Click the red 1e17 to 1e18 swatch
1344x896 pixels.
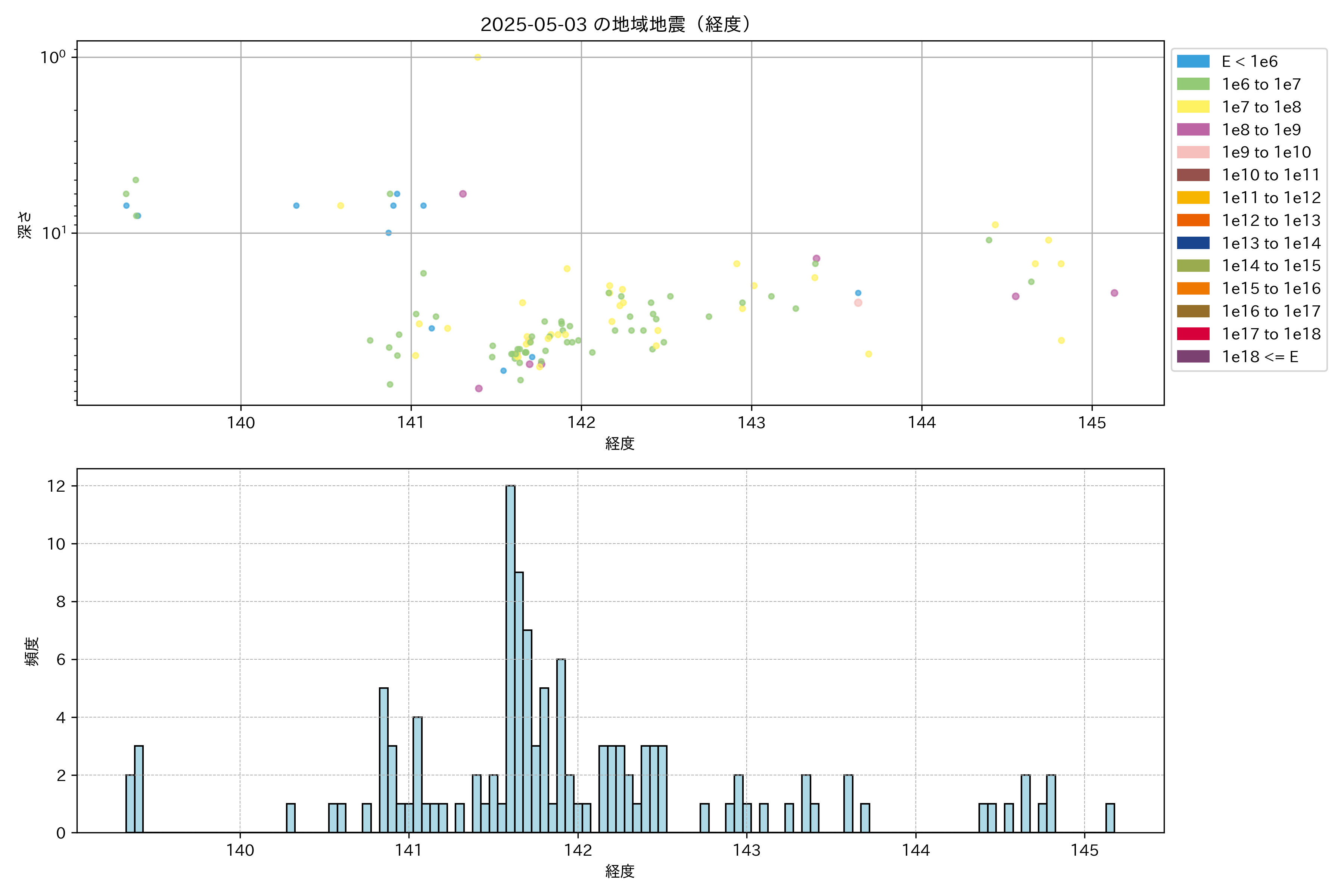point(1192,334)
